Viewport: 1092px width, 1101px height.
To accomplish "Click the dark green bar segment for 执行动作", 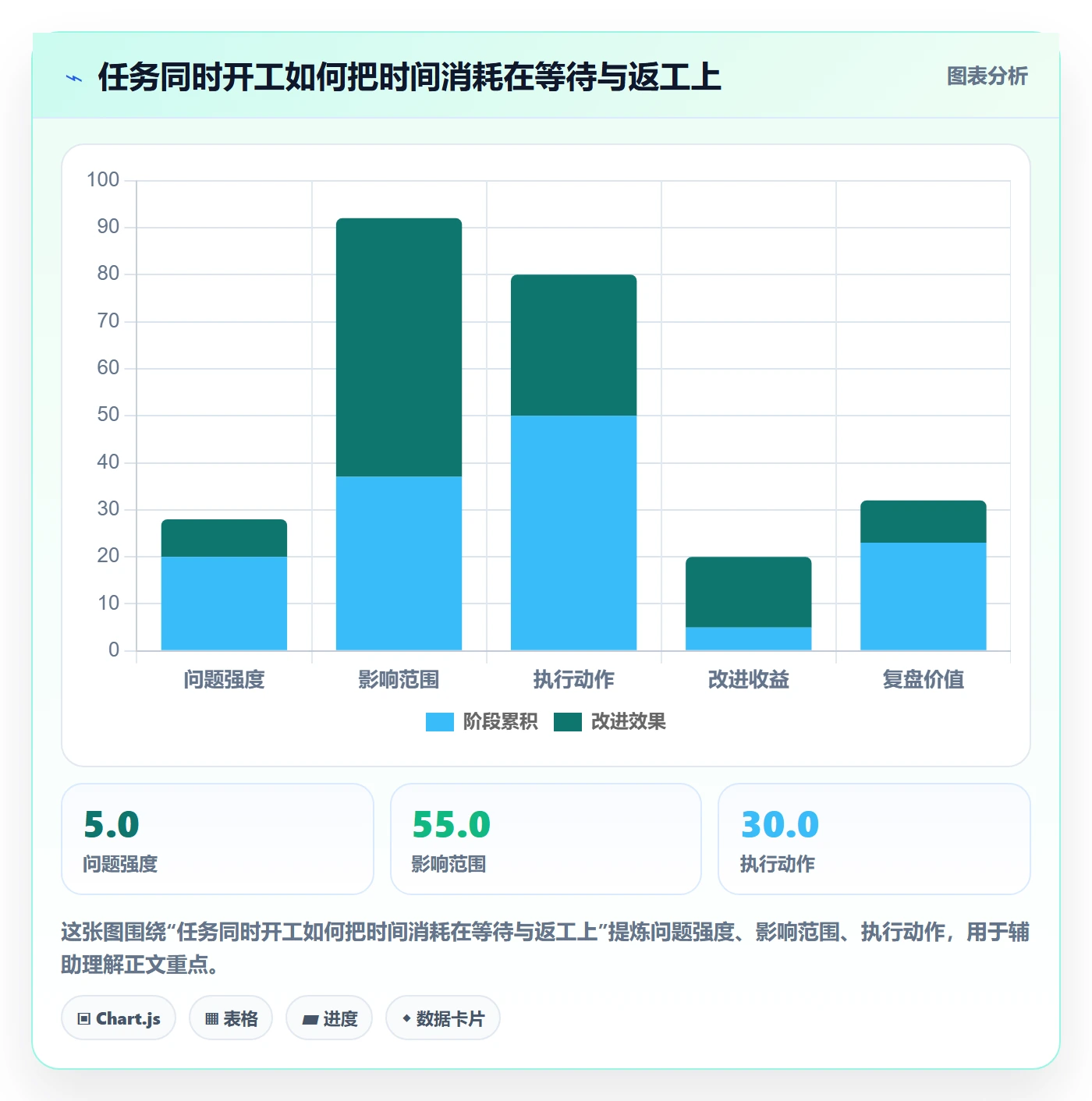I will pos(573,345).
